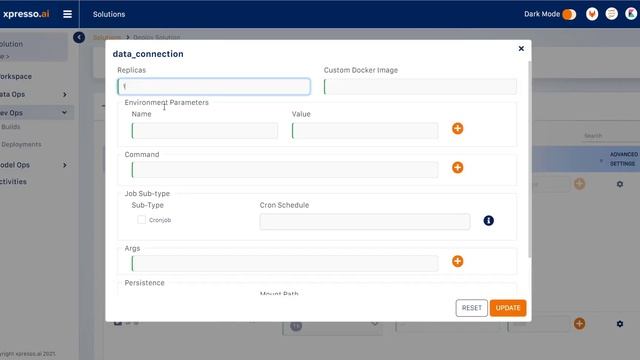Click the Custom Docker Image field
Screen dimensions: 640x360
[420, 87]
